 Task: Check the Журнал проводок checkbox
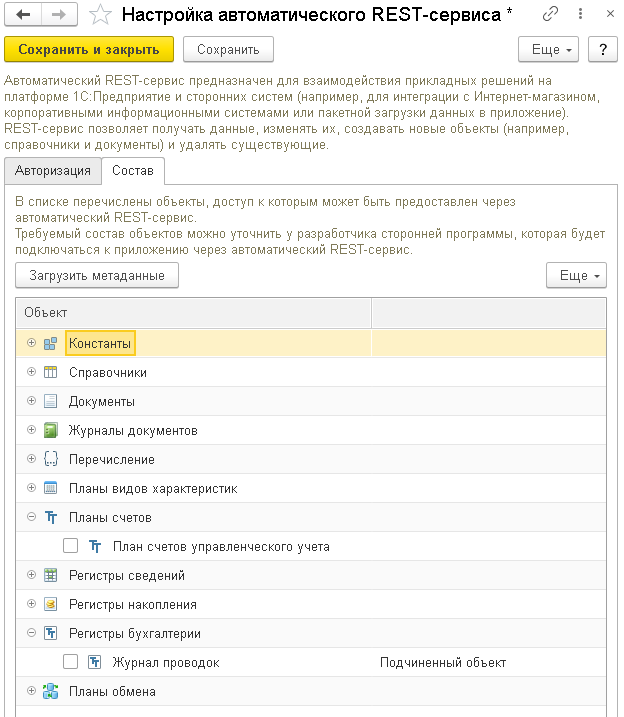pyautogui.click(x=70, y=661)
